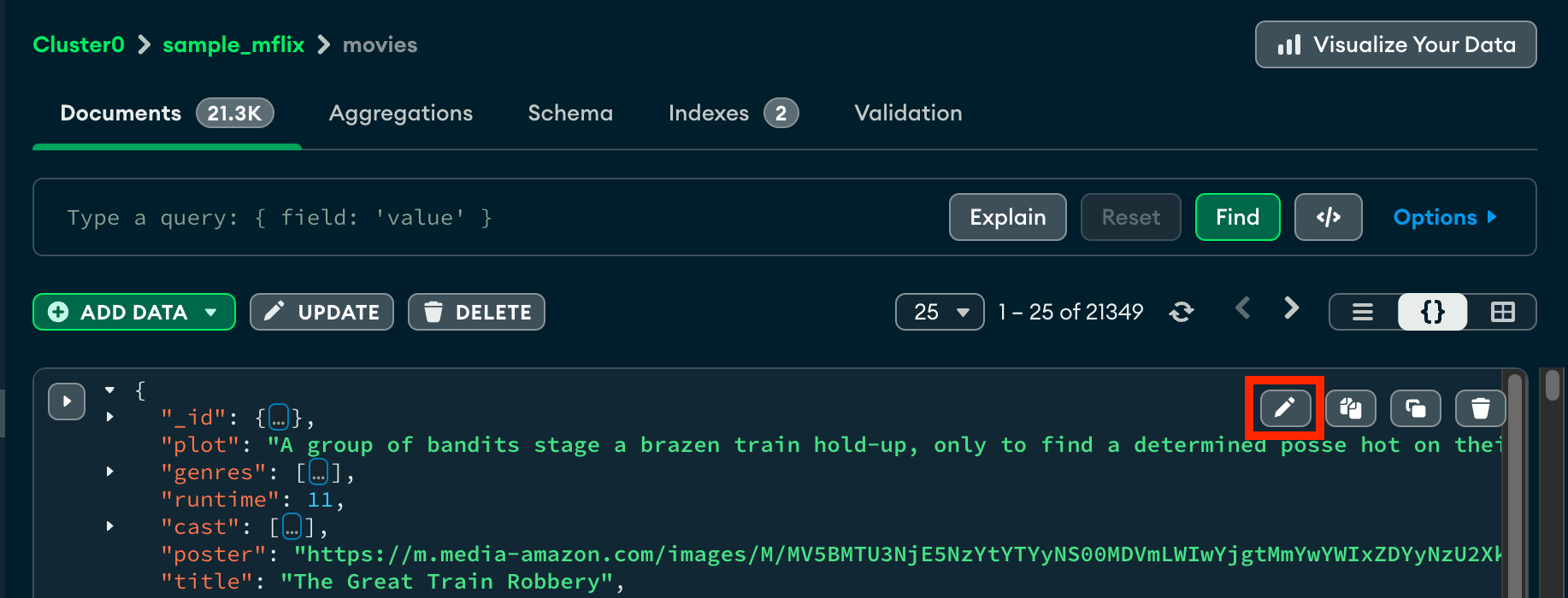Viewport: 1568px width, 598px height.
Task: Open the Aggregations tab
Action: pyautogui.click(x=400, y=113)
